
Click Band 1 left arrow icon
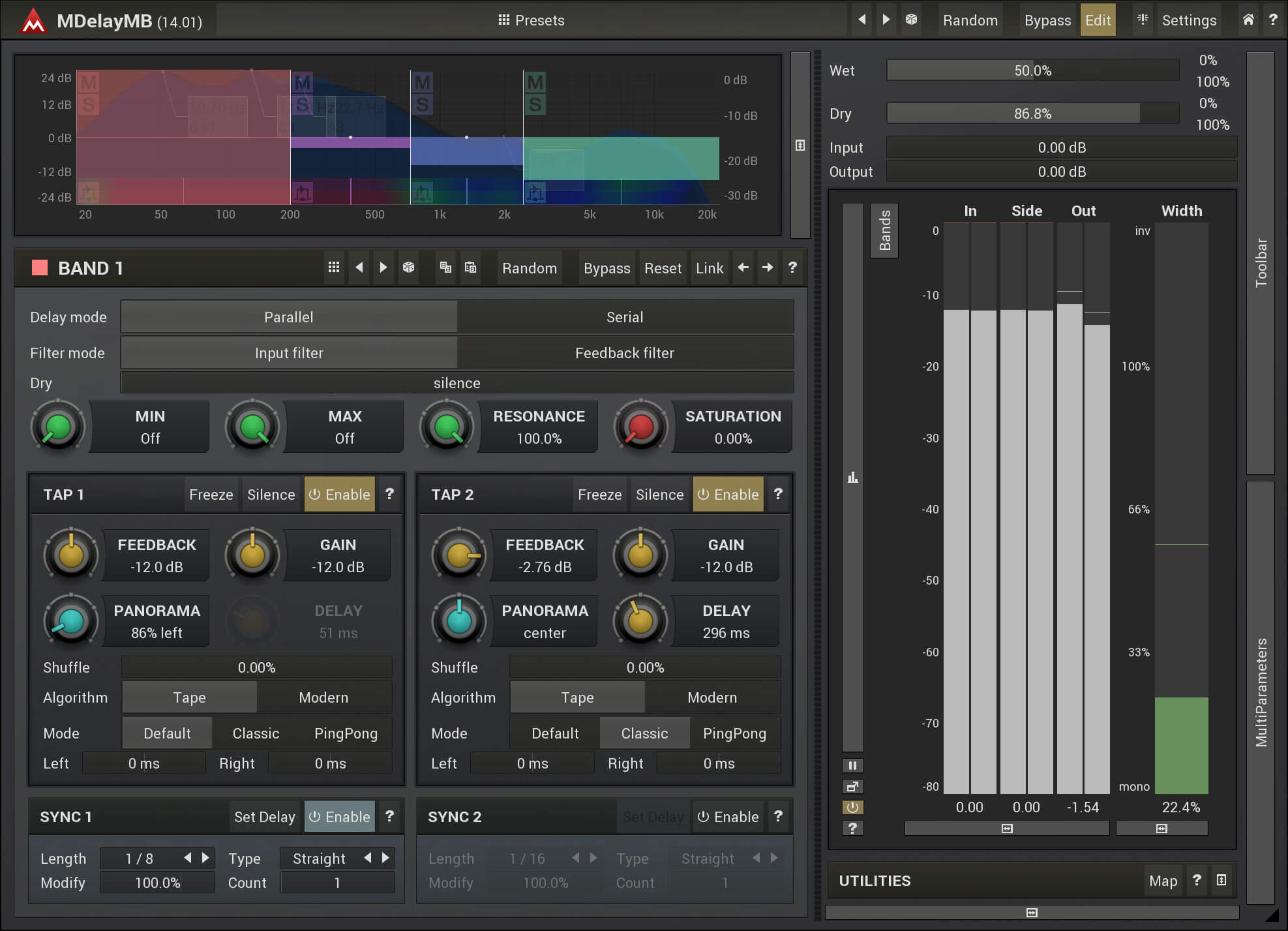pyautogui.click(x=743, y=267)
